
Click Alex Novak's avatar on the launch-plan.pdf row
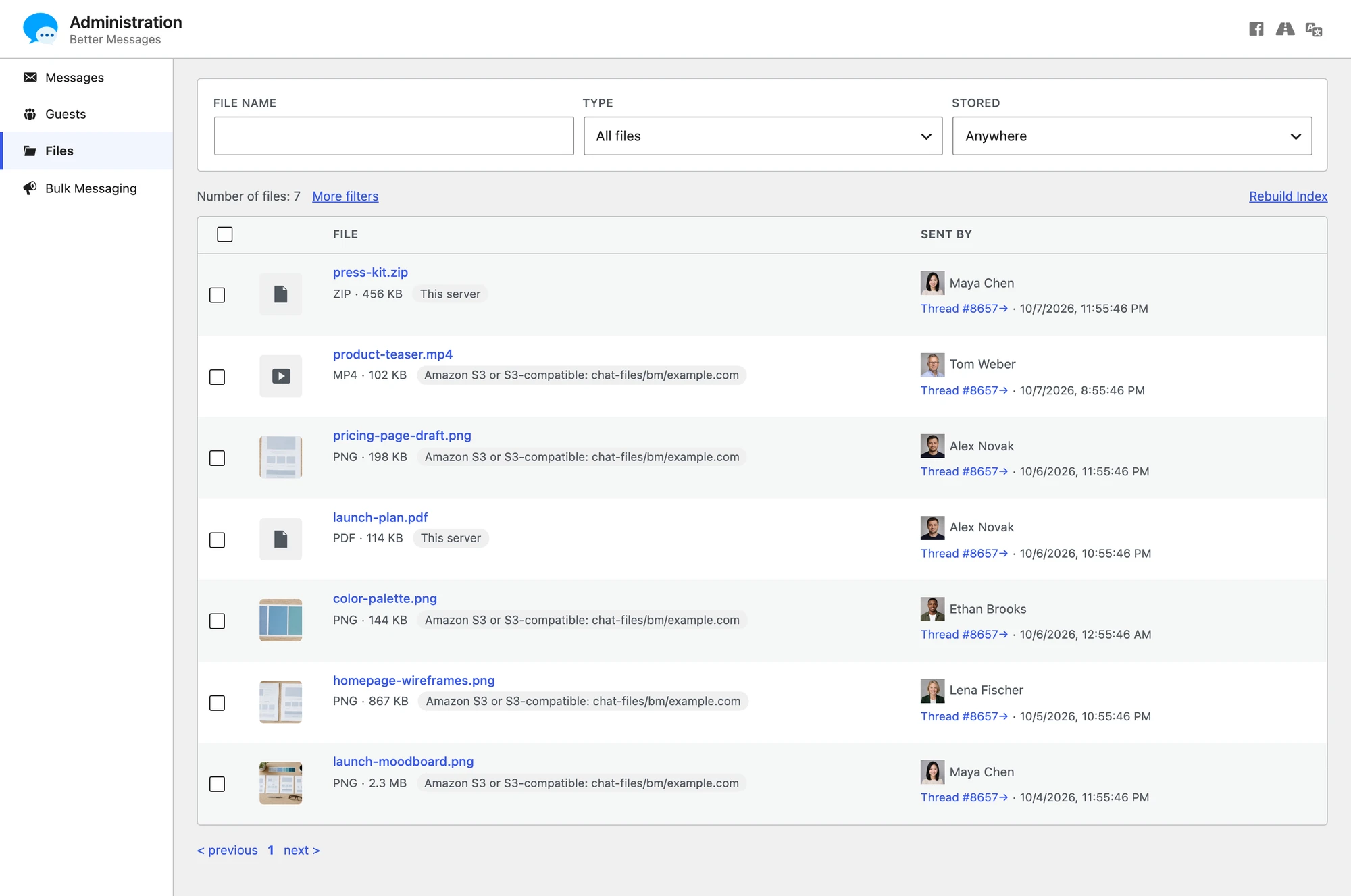pyautogui.click(x=932, y=527)
